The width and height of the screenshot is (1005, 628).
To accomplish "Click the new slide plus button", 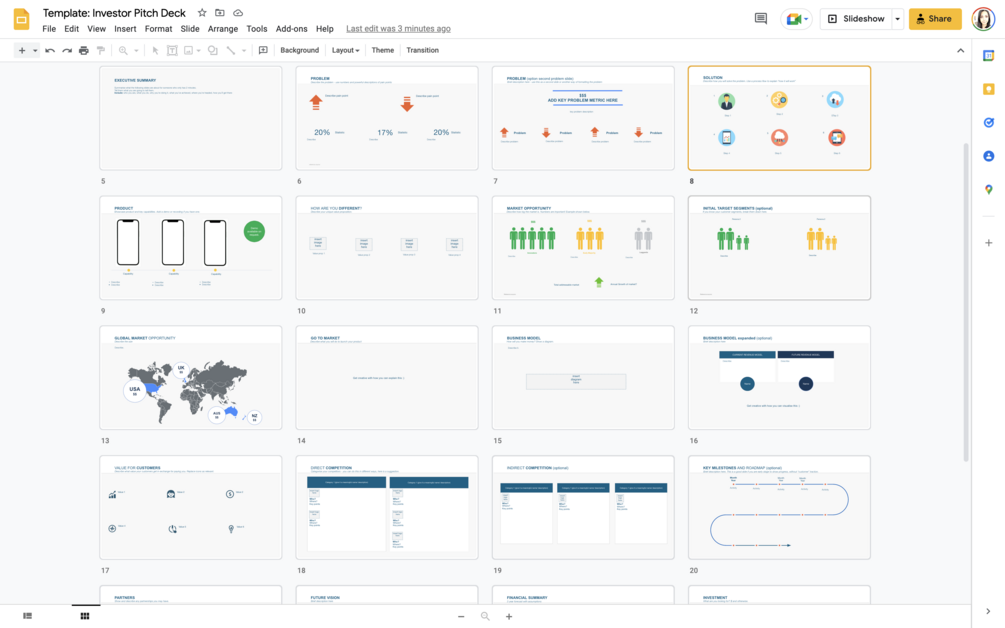I will click(22, 50).
